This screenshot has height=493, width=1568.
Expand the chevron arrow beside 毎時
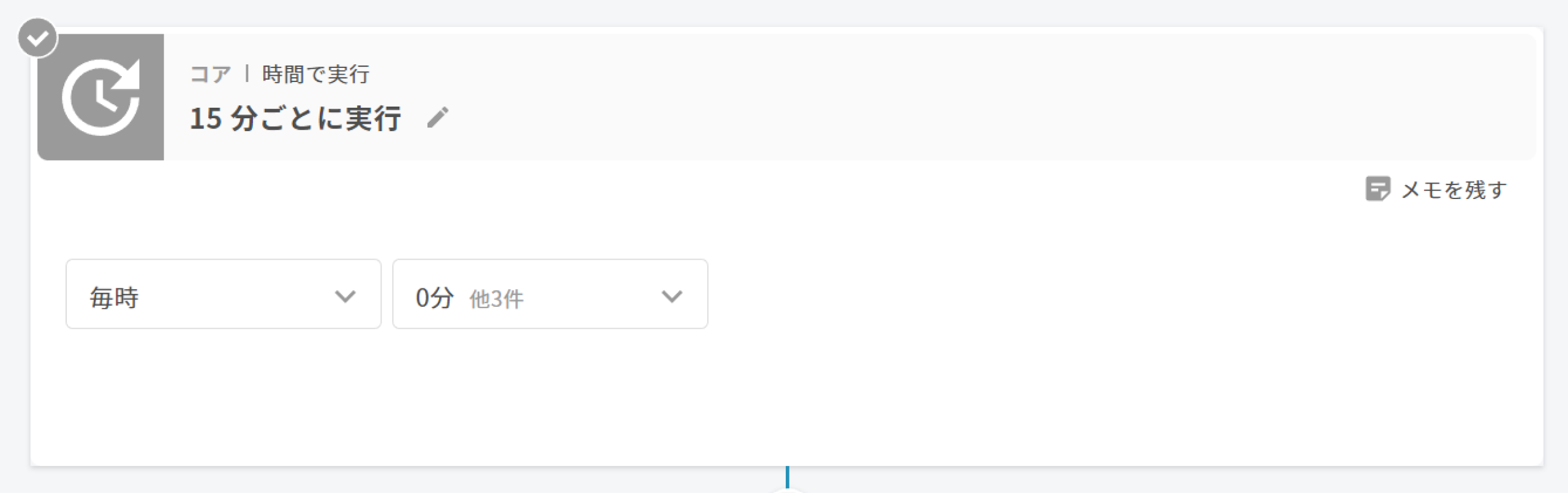tap(345, 297)
